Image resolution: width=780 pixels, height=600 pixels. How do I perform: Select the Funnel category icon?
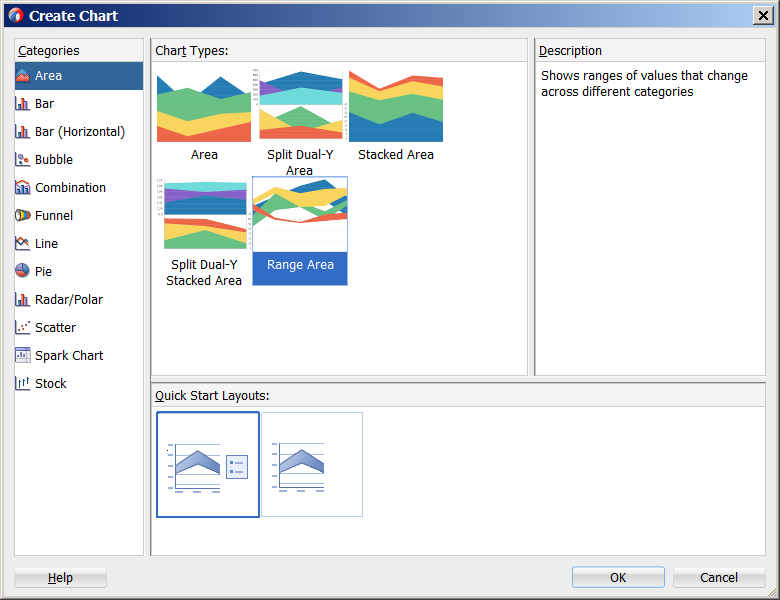coord(23,215)
